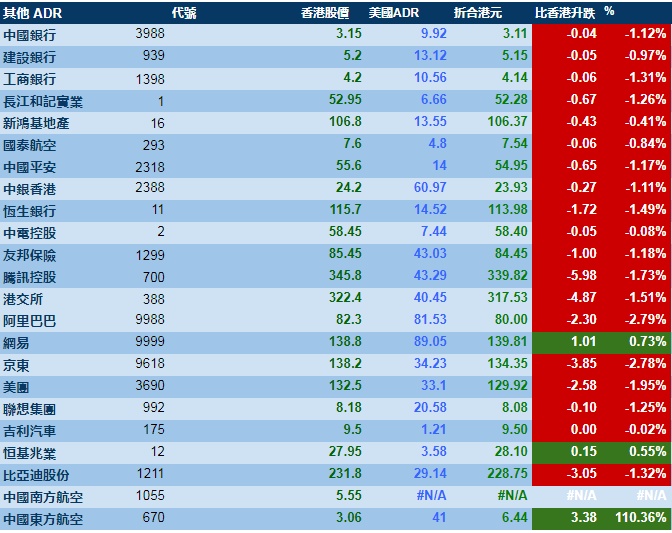This screenshot has height=533, width=672.
Task: Click converted HKD value 317.53
Action: click(x=507, y=297)
